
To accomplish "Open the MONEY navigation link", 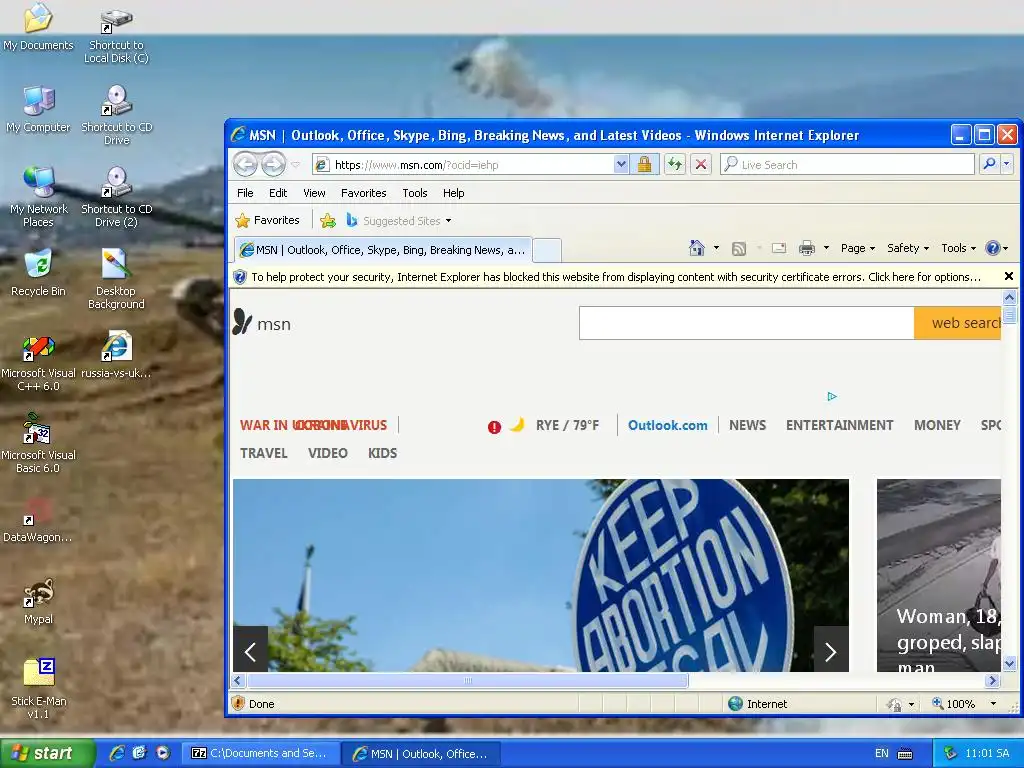I will point(937,425).
